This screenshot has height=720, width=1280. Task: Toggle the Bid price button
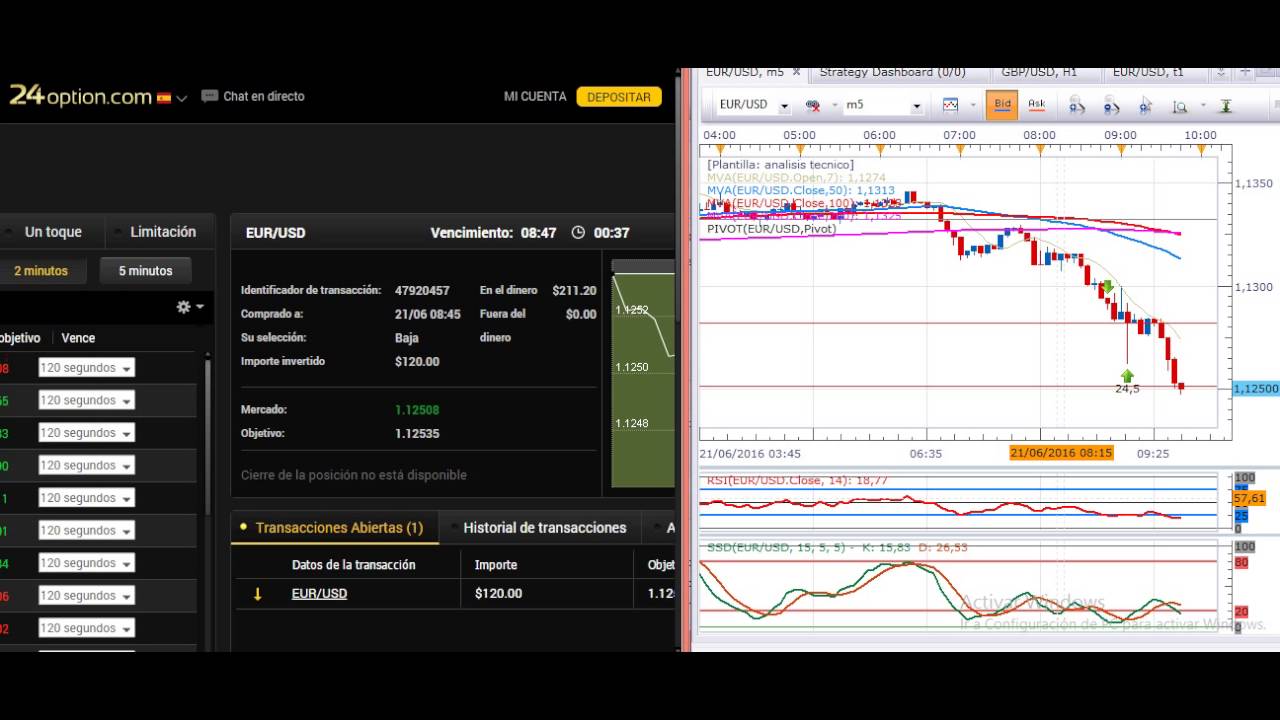click(1002, 104)
